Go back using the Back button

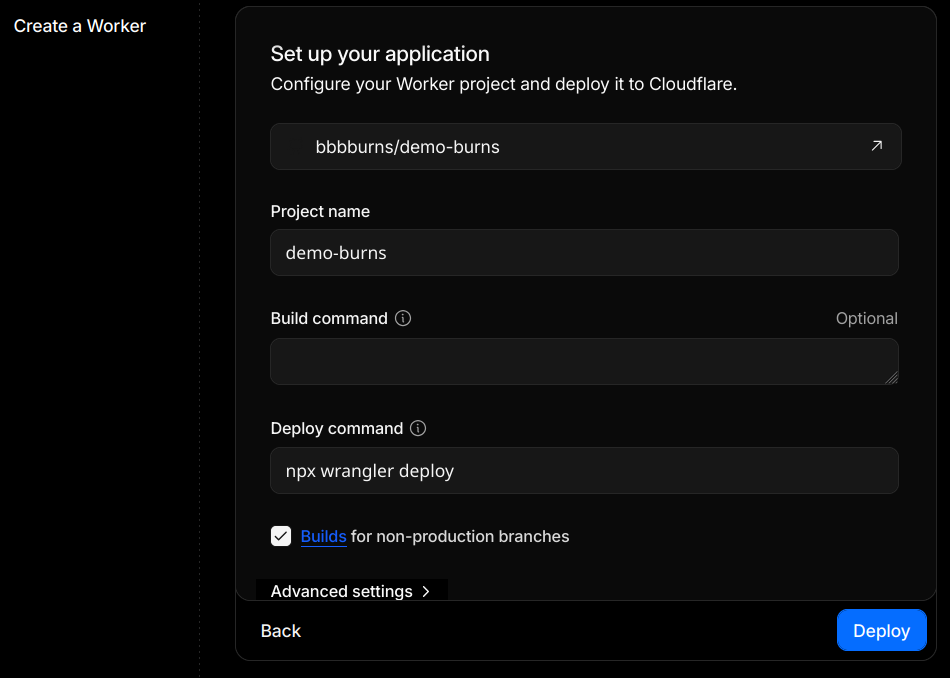(x=281, y=631)
